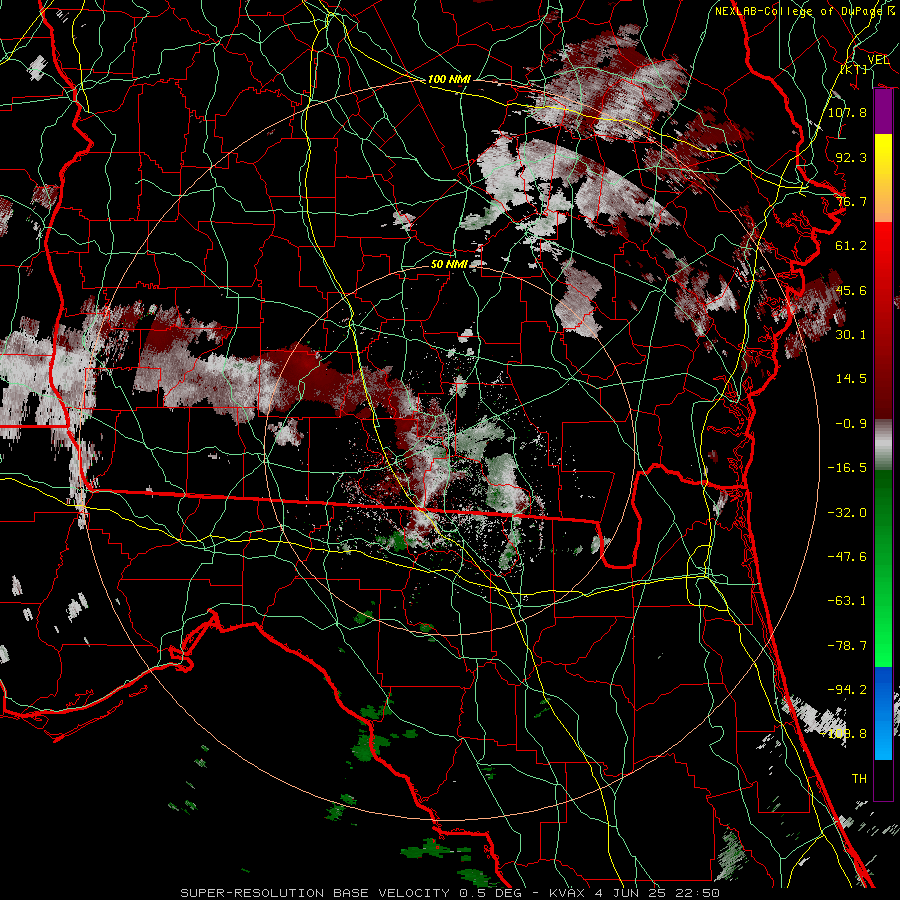Click the blue segment of velocity color bar
This screenshot has width=900, height=900.
(883, 713)
